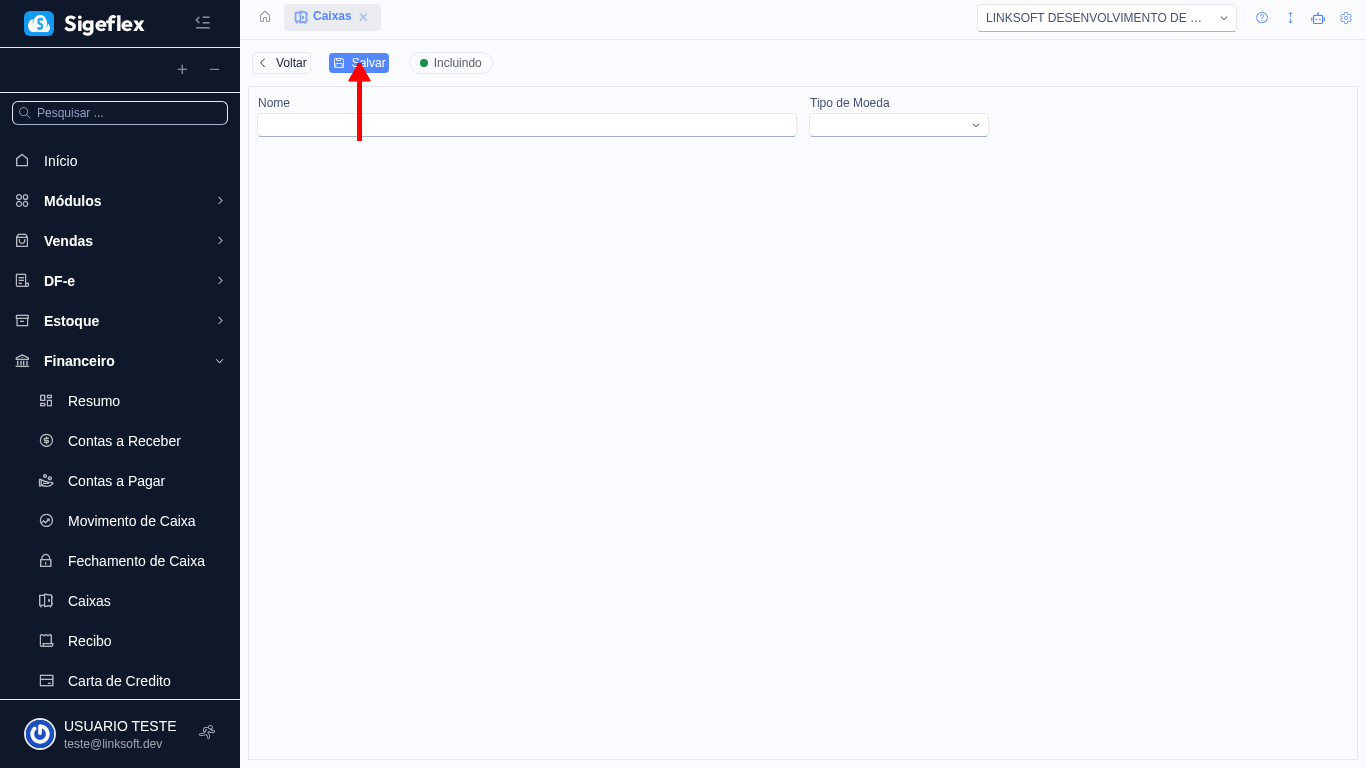The image size is (1366, 768).
Task: Click the Sigeflex logo
Action: pos(84,24)
